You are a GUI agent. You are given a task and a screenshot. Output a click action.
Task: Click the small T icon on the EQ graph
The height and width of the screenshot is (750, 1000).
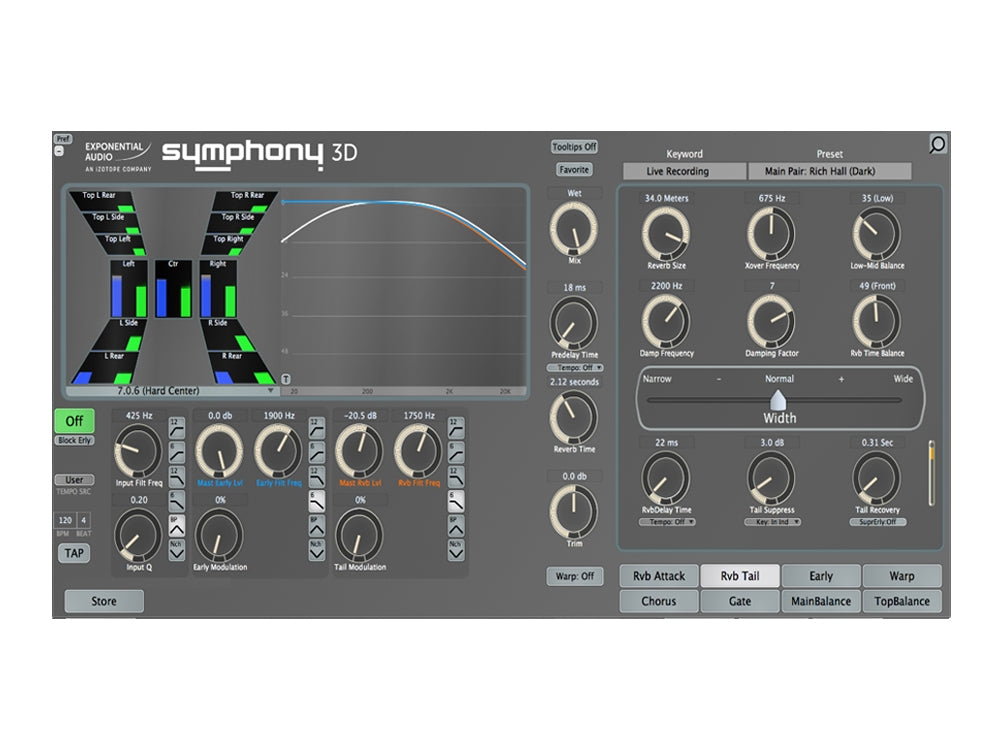coord(286,379)
